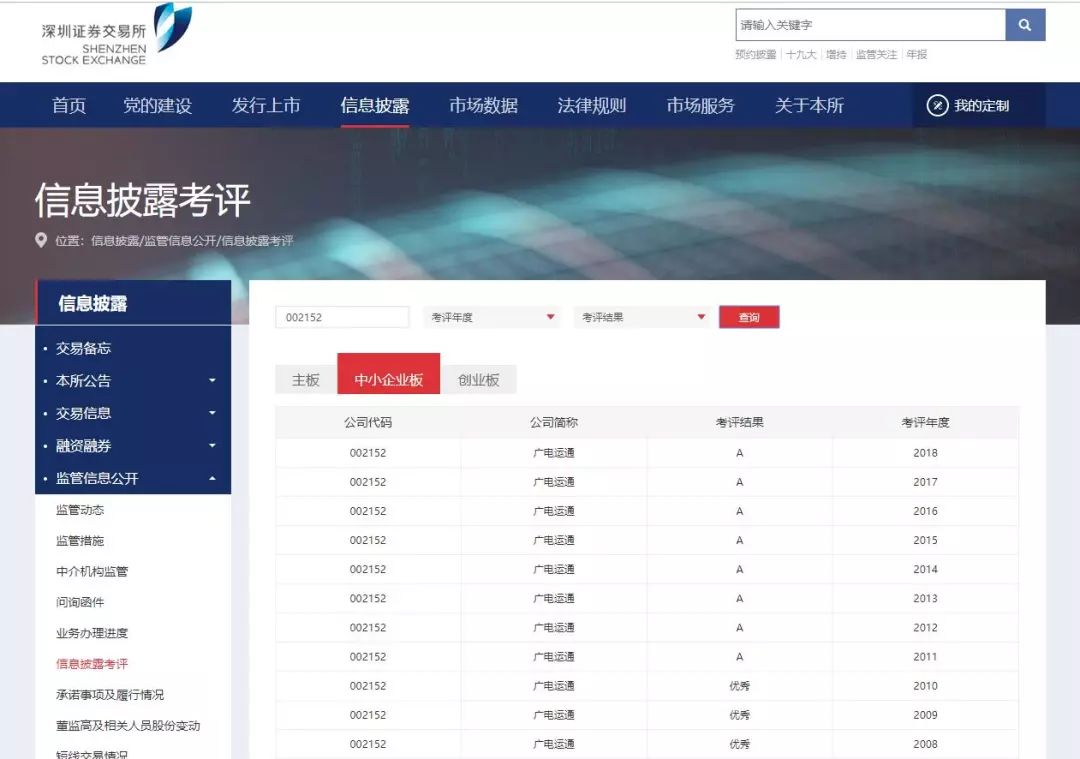Click the 我的定制 pencil icon
The width and height of the screenshot is (1080, 759).
coord(937,106)
